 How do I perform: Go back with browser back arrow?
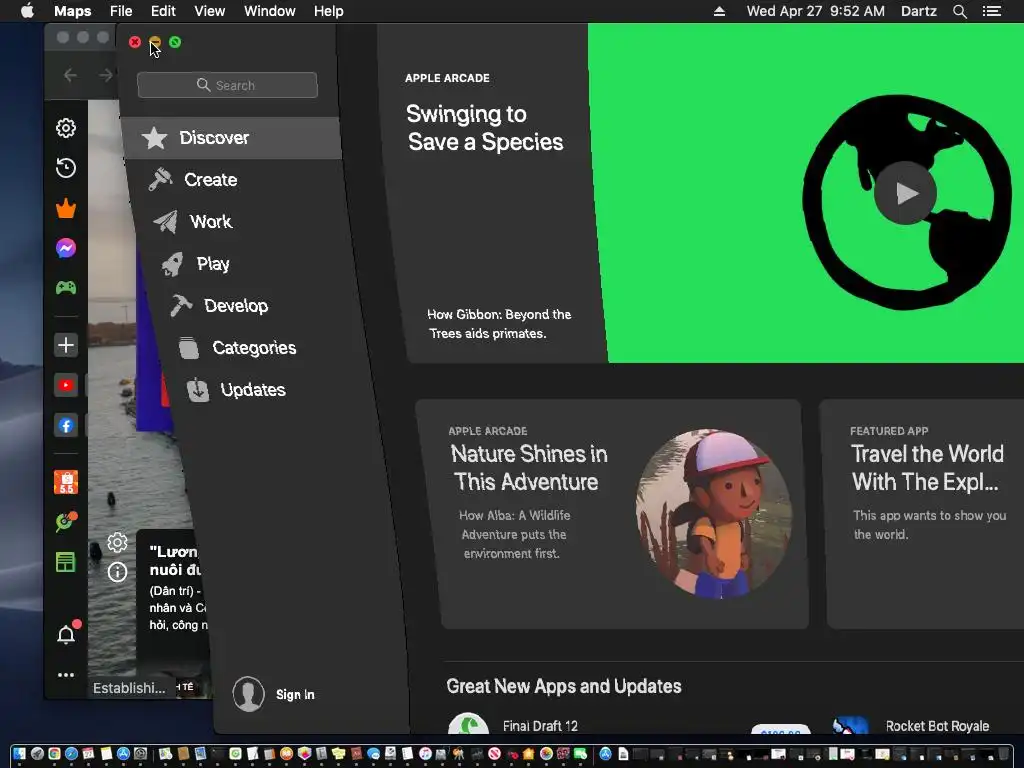(x=71, y=75)
